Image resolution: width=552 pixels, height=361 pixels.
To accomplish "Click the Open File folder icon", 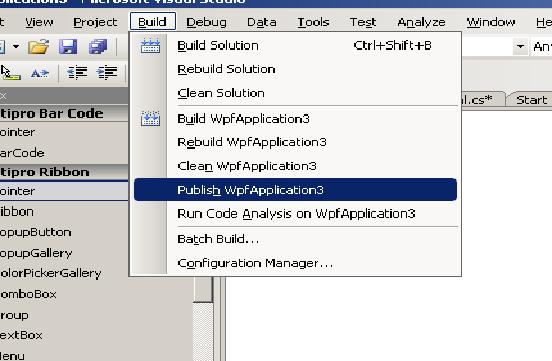I will click(x=38, y=46).
